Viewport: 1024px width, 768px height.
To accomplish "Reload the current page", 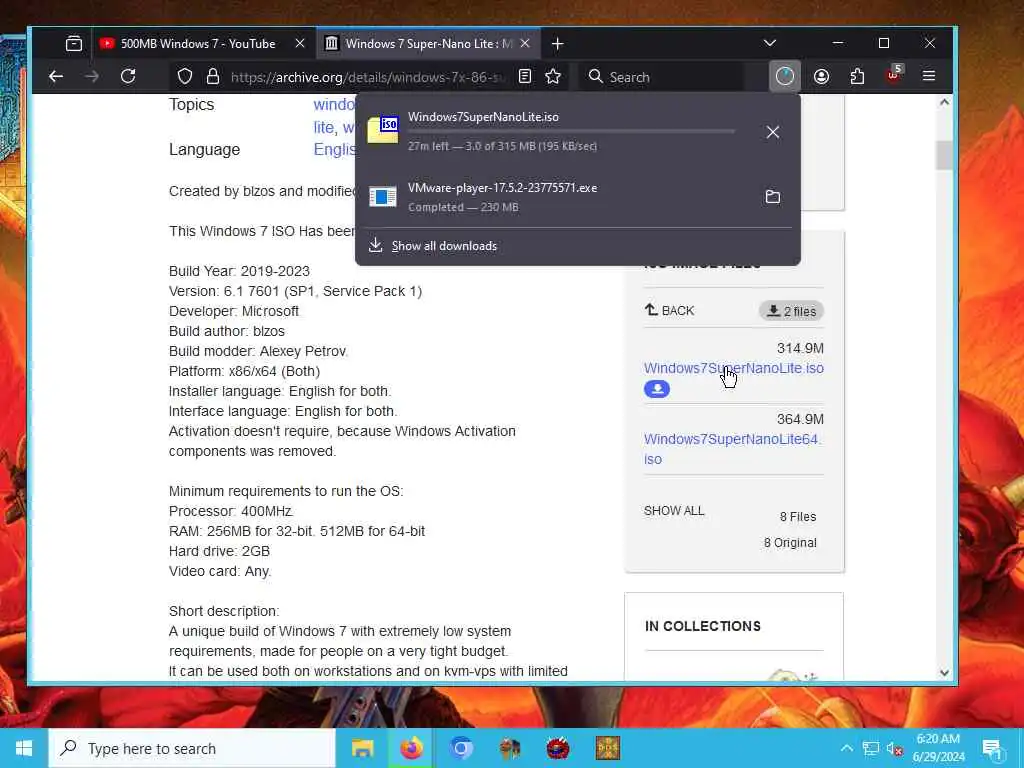I will pos(128,76).
